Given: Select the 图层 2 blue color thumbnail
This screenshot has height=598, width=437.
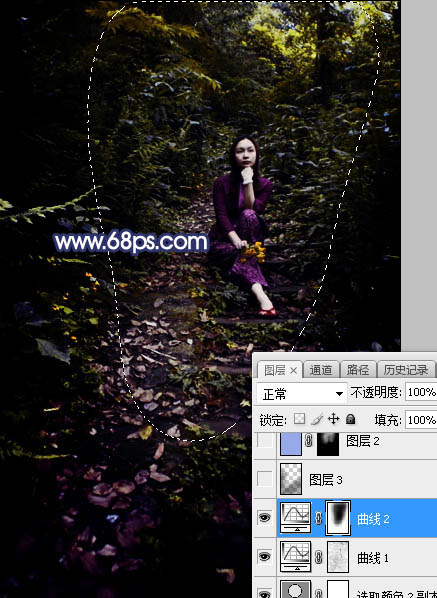Looking at the screenshot, I should click(x=291, y=444).
